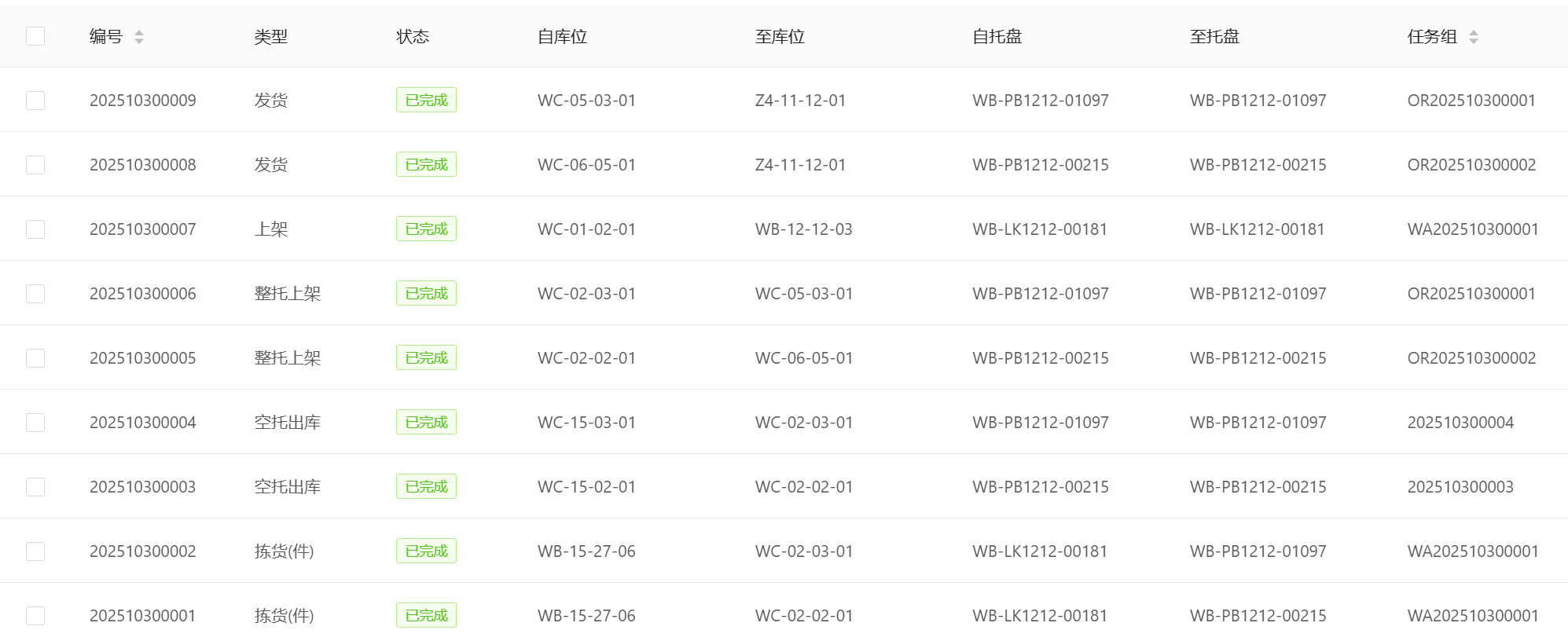Screen dimensions: 1568x641
Task: Click the 状态 column header
Action: pyautogui.click(x=413, y=37)
